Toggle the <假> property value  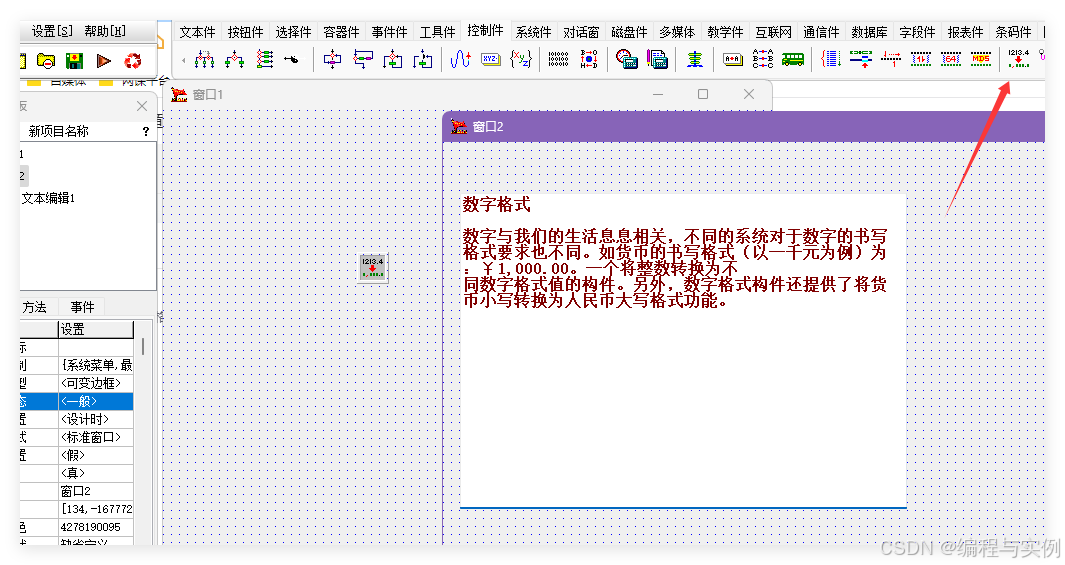[96, 455]
